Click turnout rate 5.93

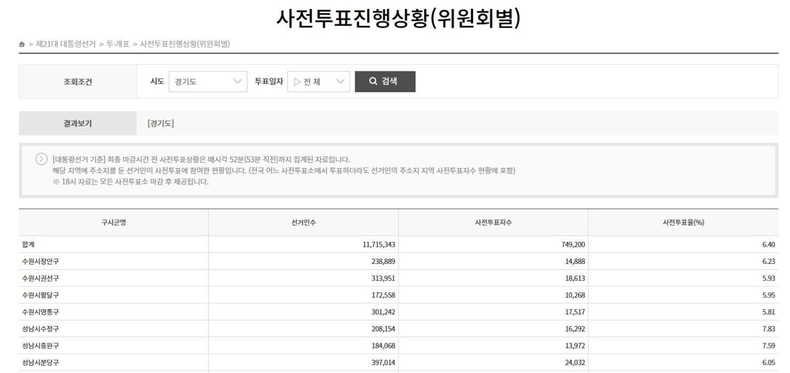(x=769, y=278)
